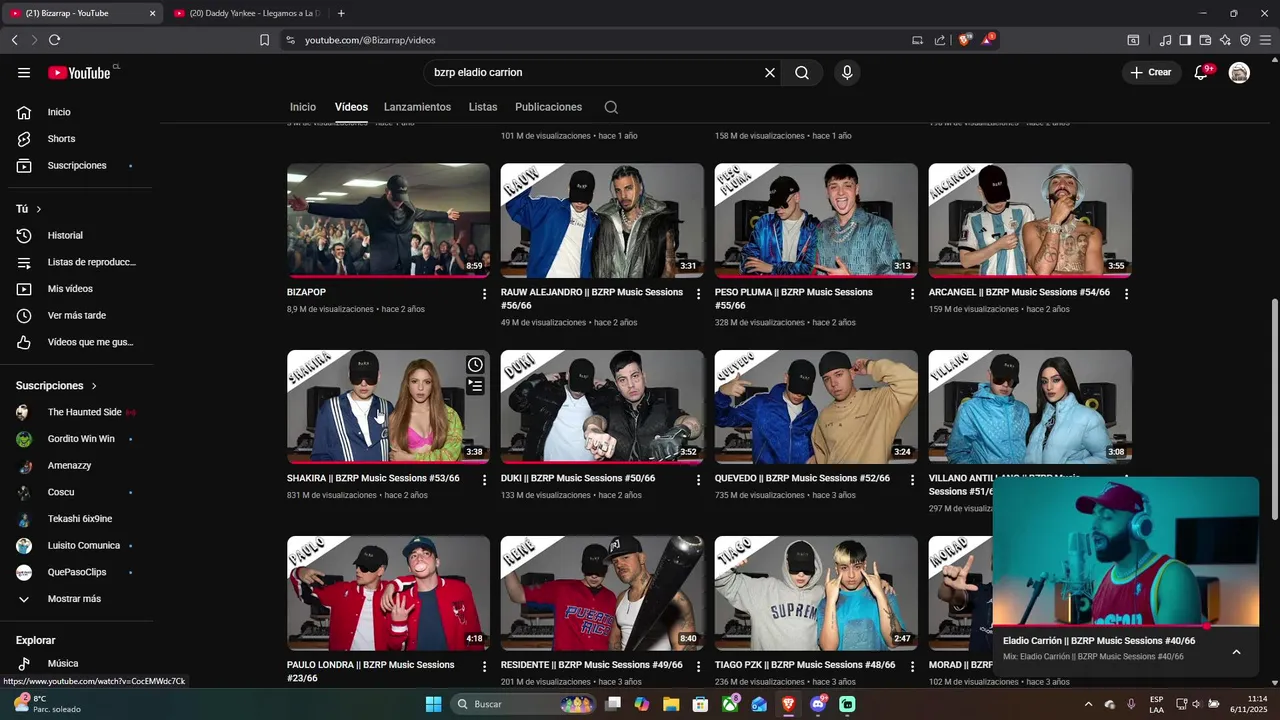The image size is (1280, 720).
Task: Open the notifications bell
Action: 1202,72
